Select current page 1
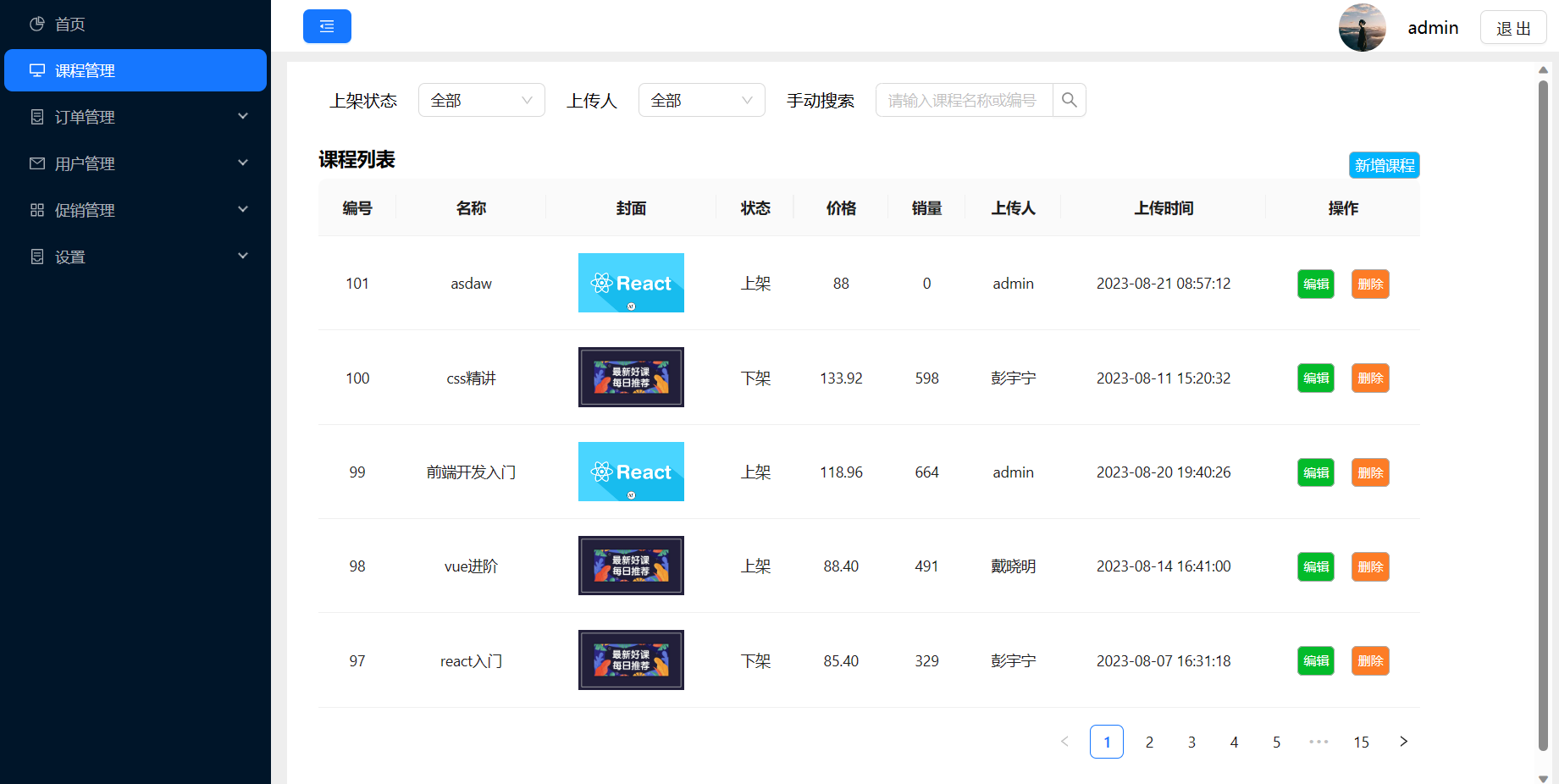1559x784 pixels. (x=1107, y=742)
